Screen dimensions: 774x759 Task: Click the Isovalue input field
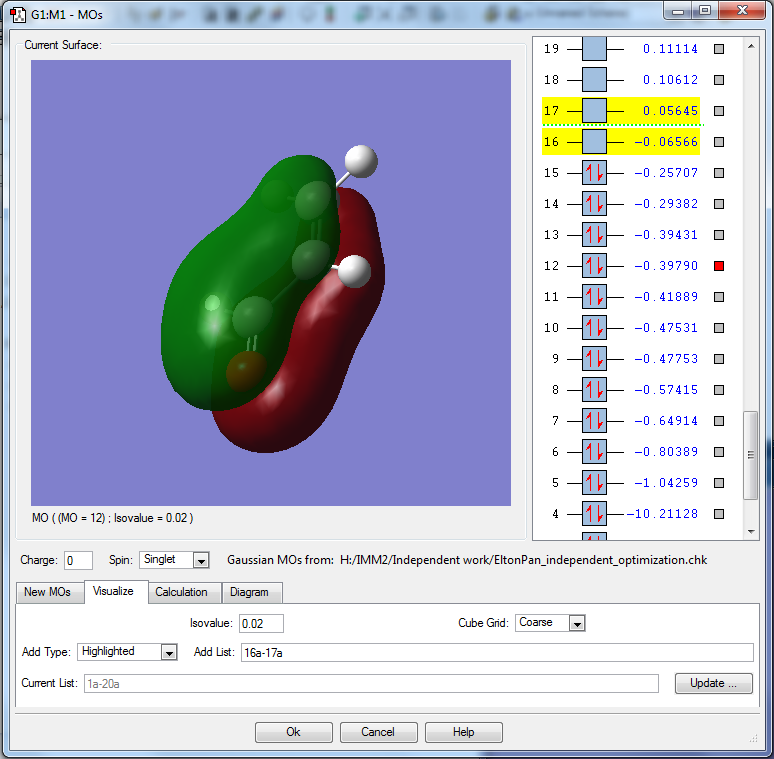click(x=261, y=624)
